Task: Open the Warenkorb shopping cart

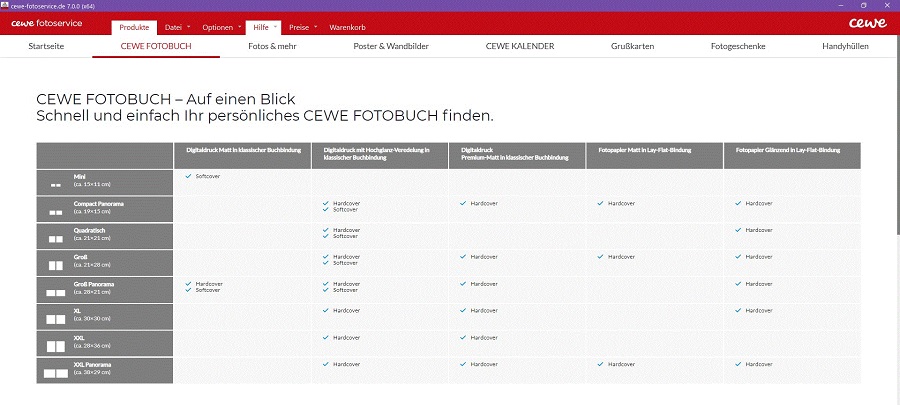Action: [347, 27]
